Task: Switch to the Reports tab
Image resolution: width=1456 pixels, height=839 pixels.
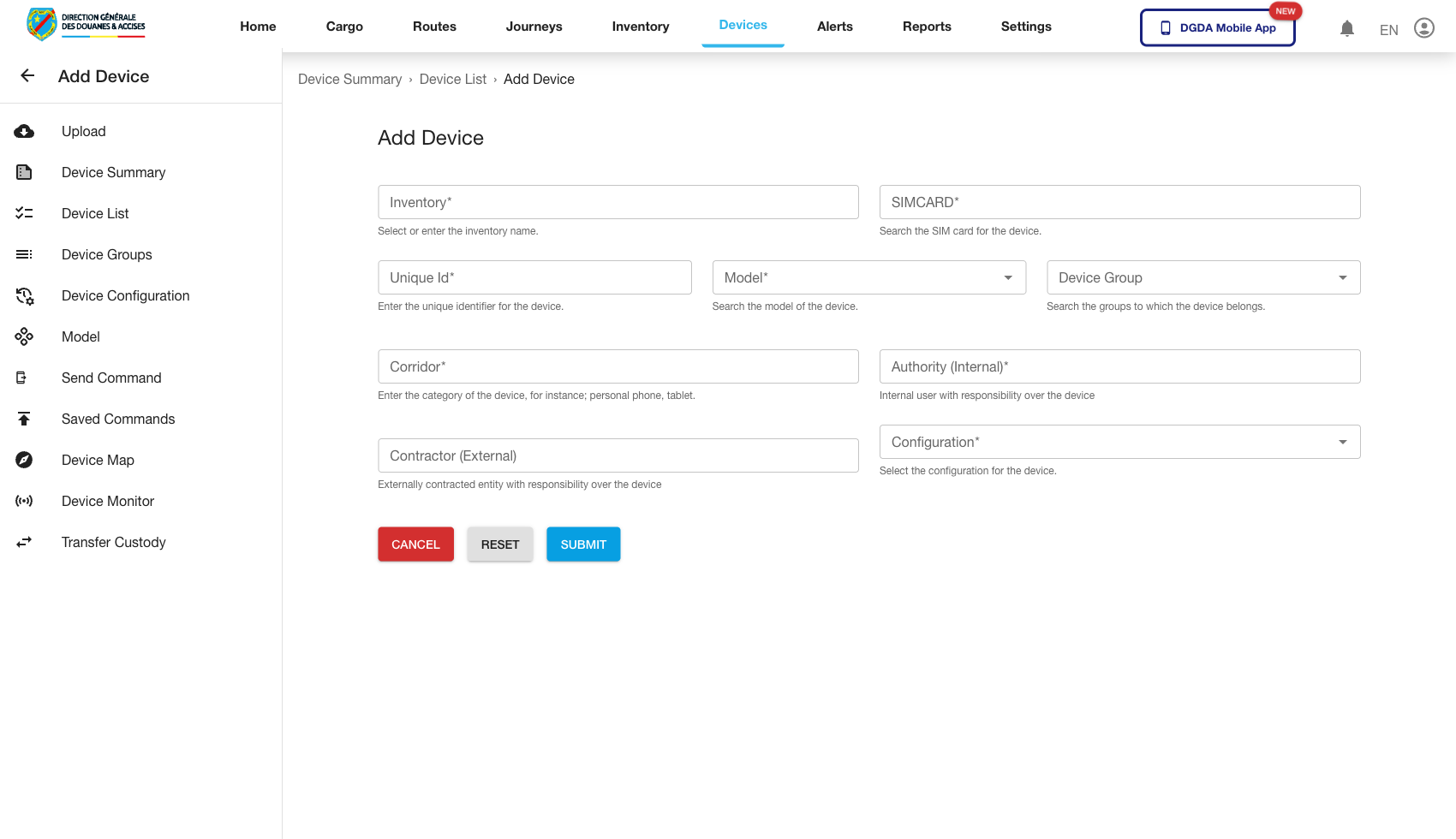Action: click(927, 27)
